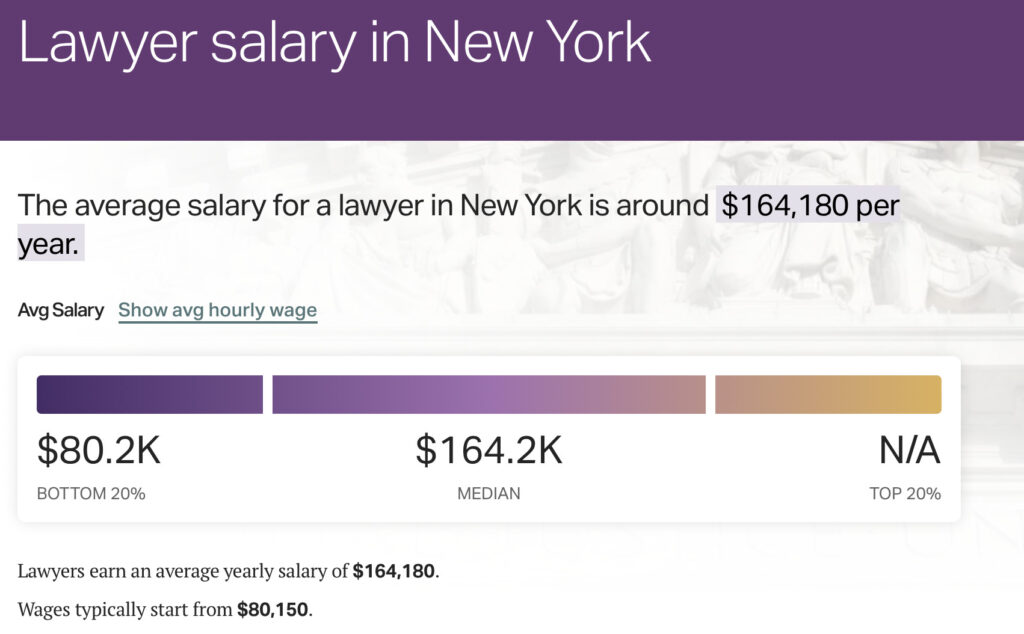Click the gold top 20% bar segment
Image resolution: width=1024 pixels, height=634 pixels.
pyautogui.click(x=828, y=394)
